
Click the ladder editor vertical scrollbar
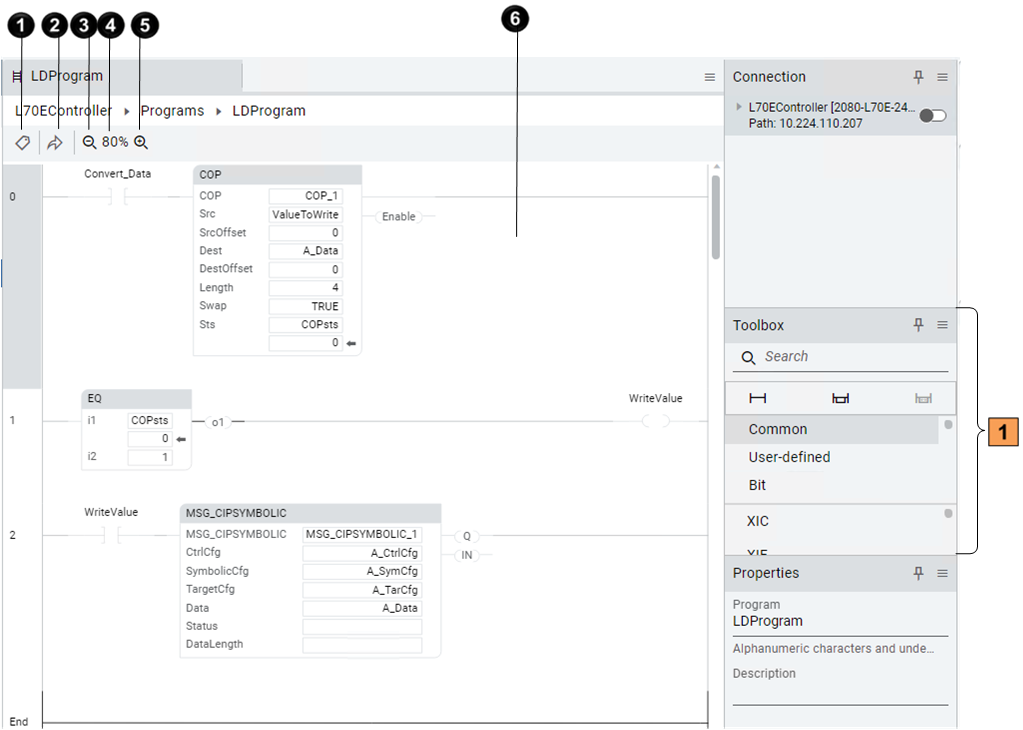[715, 217]
